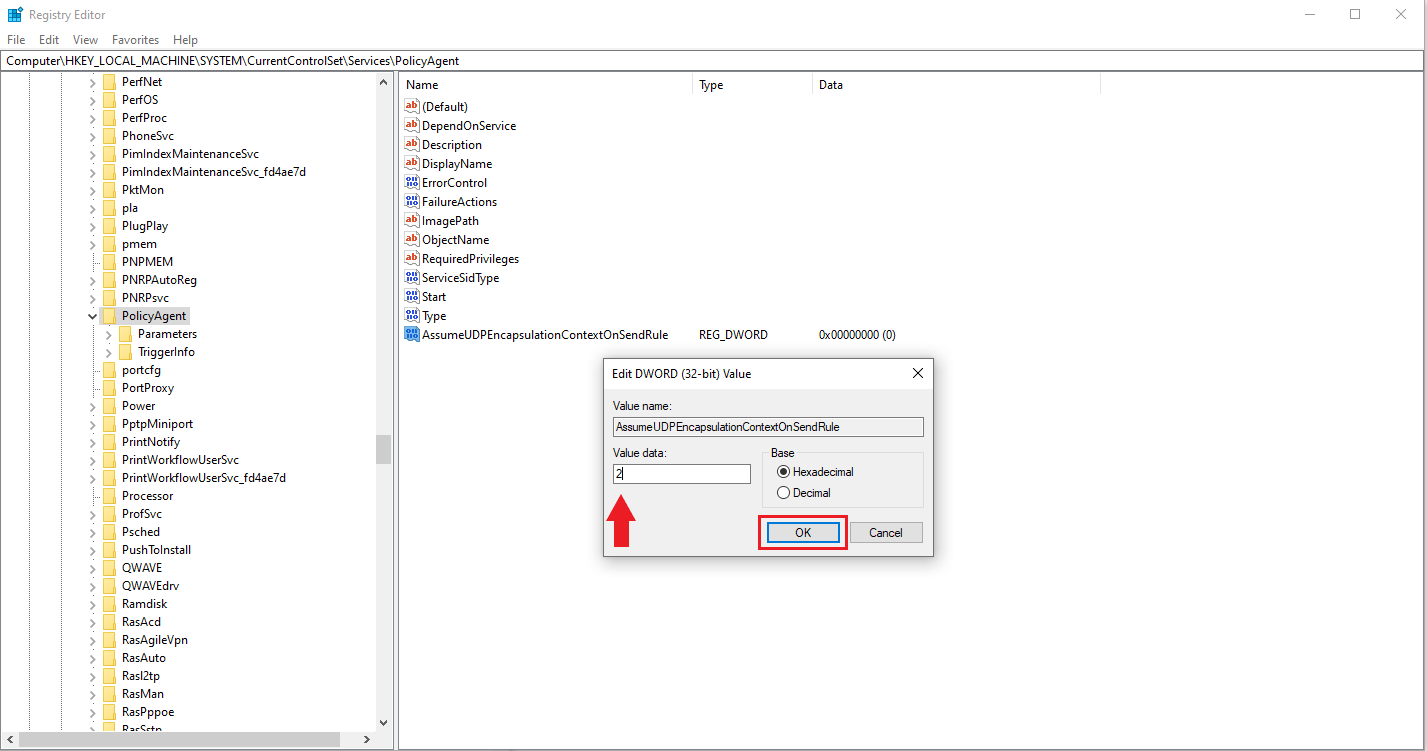Image resolution: width=1427 pixels, height=751 pixels.
Task: Select the PolicyAgent folder icon in tree
Action: tap(109, 316)
